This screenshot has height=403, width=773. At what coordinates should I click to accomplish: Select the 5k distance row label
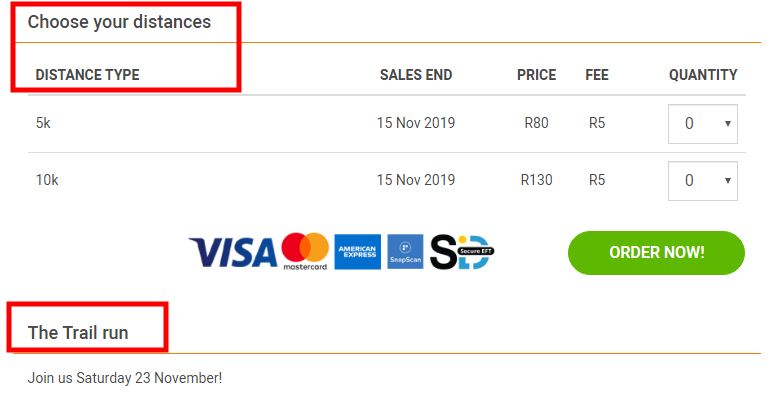tap(43, 124)
